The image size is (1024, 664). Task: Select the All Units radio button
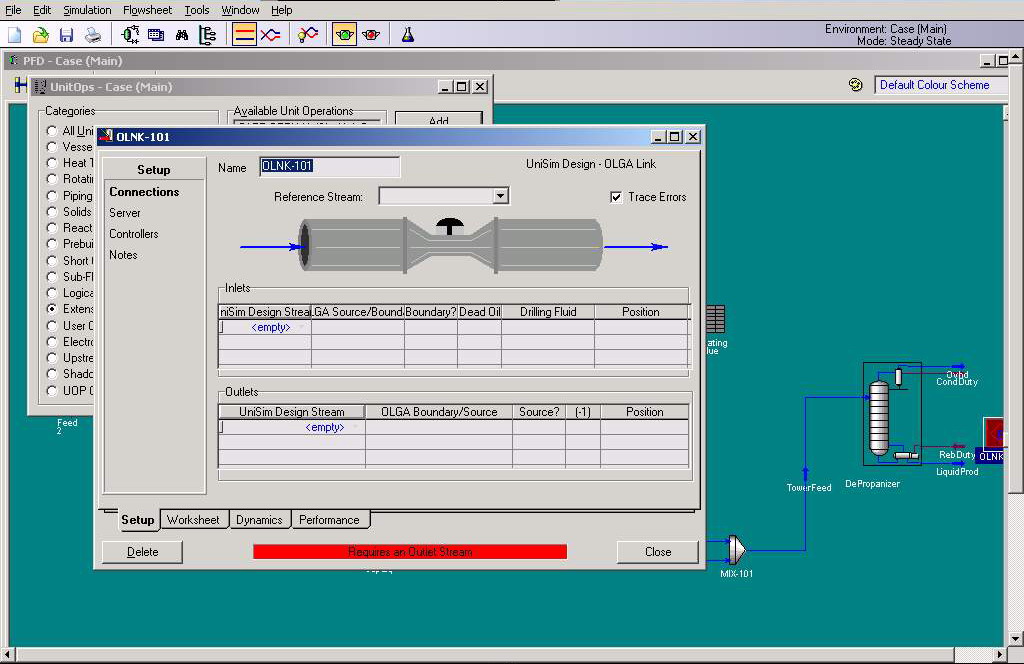tap(52, 131)
